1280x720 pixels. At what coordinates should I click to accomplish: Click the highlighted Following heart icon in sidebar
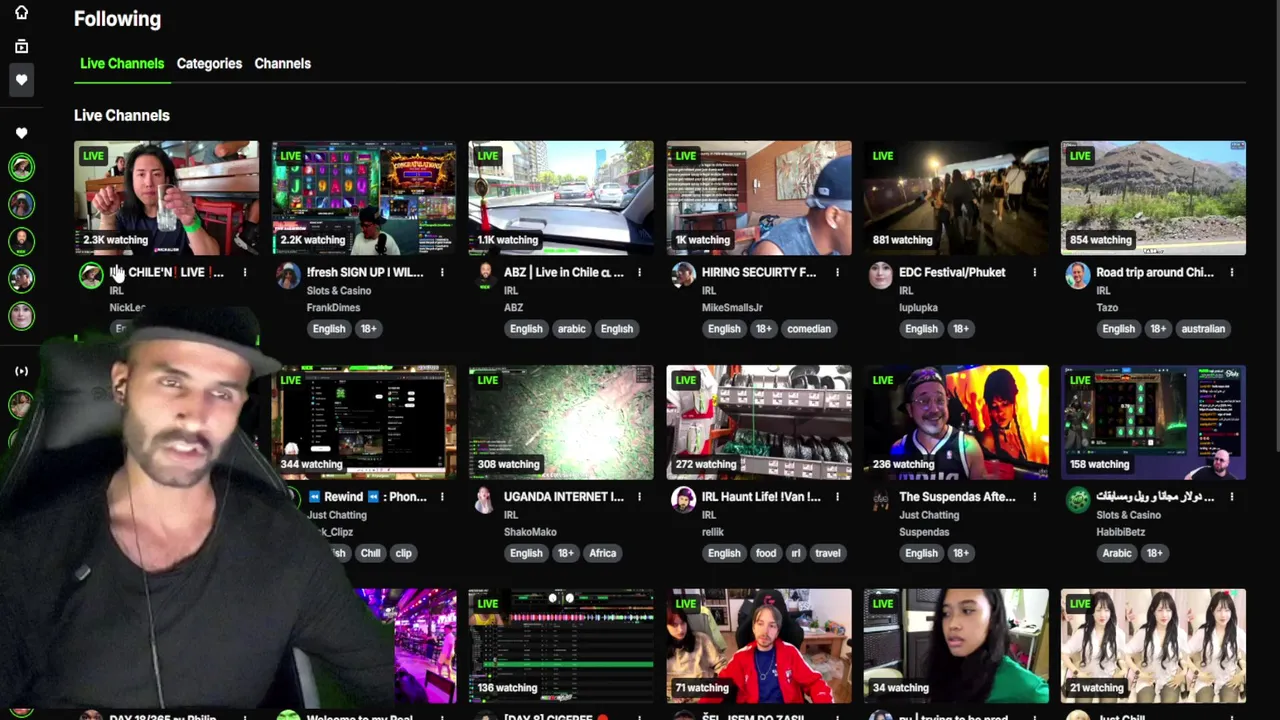click(21, 80)
